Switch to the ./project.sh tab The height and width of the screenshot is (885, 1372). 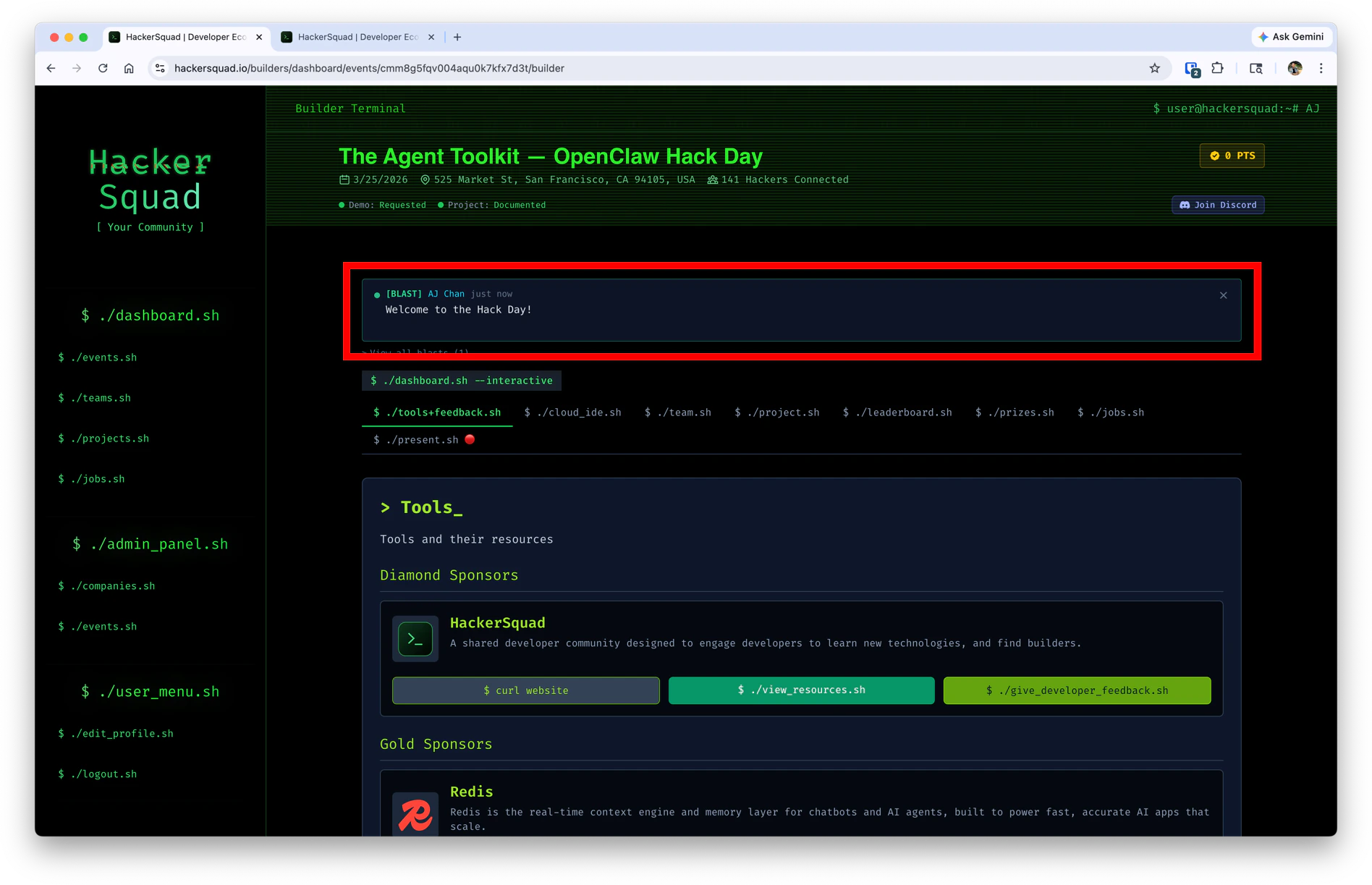[x=776, y=412]
